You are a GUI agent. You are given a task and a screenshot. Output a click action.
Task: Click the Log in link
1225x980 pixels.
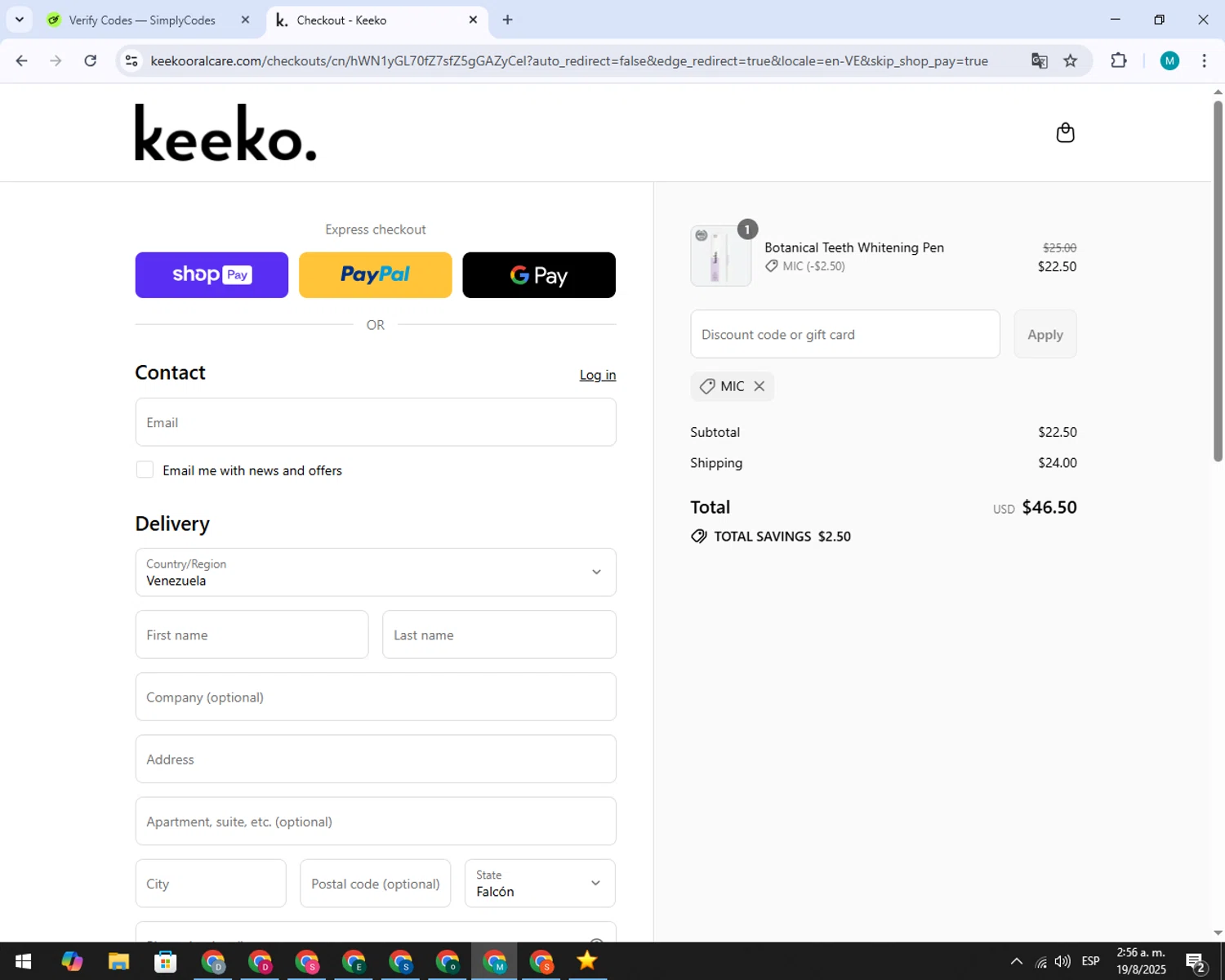point(598,375)
